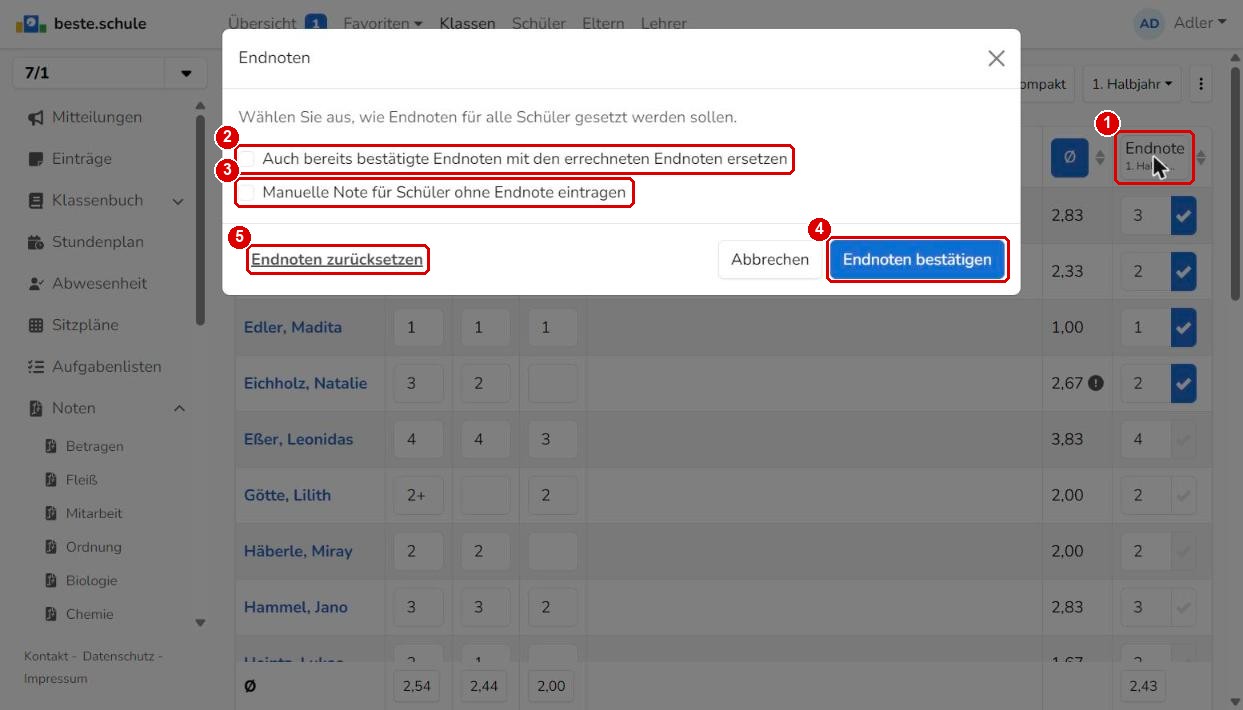Image resolution: width=1243 pixels, height=710 pixels.
Task: Confirm Endnote checkmark for Eßer, Leonidas
Action: tap(1183, 439)
